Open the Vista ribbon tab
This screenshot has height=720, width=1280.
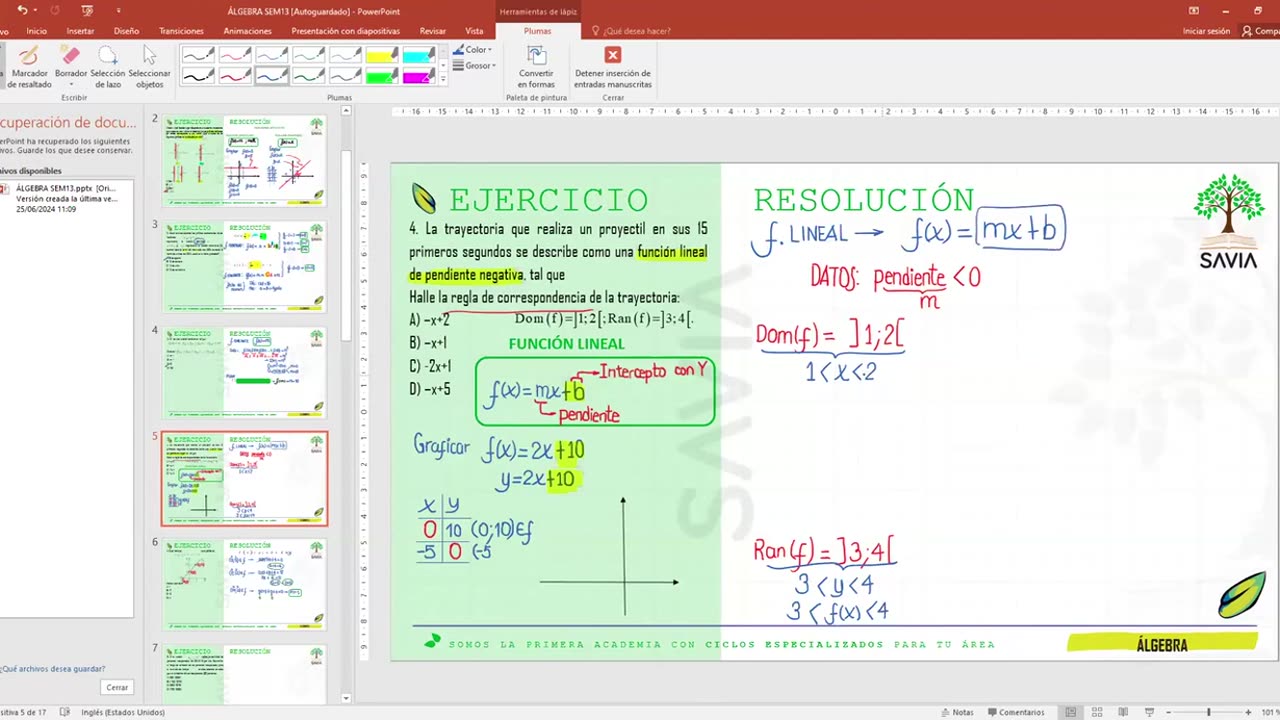[474, 31]
